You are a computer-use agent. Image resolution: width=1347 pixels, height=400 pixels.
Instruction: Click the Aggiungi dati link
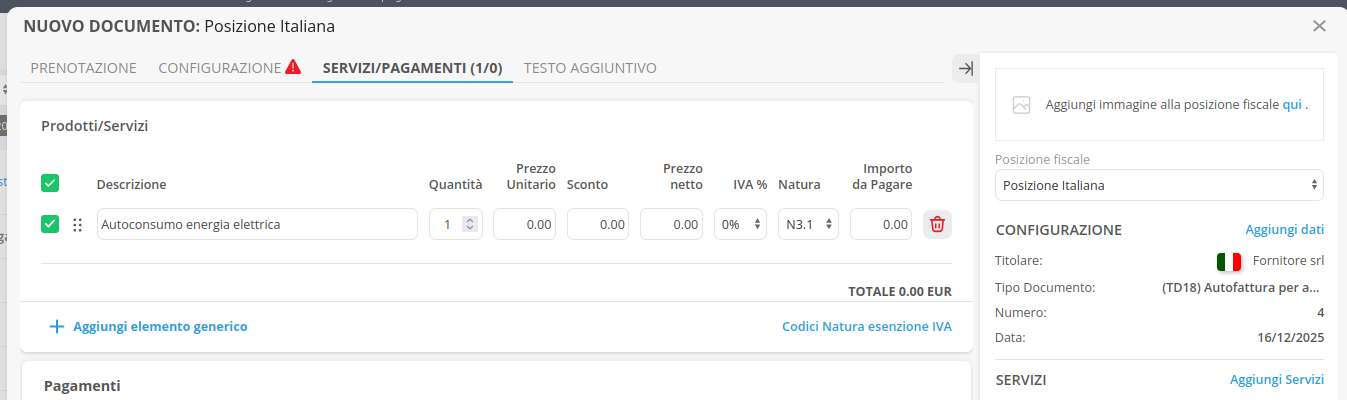[1284, 229]
